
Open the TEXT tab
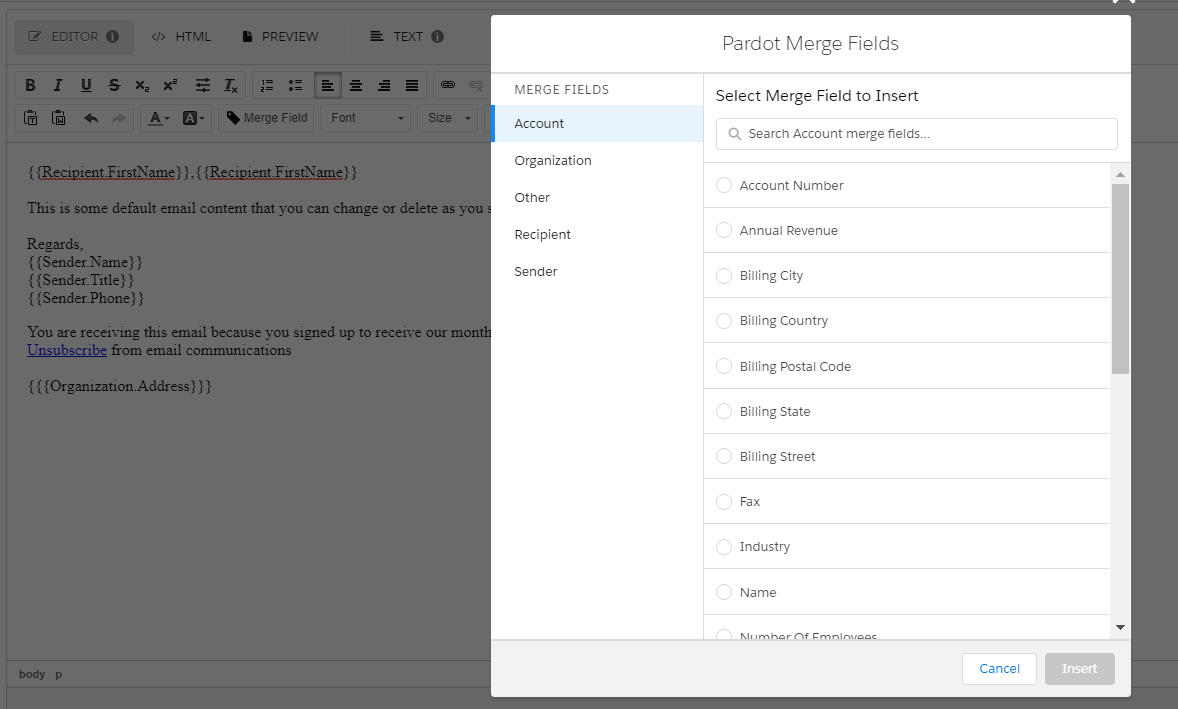[x=406, y=37]
